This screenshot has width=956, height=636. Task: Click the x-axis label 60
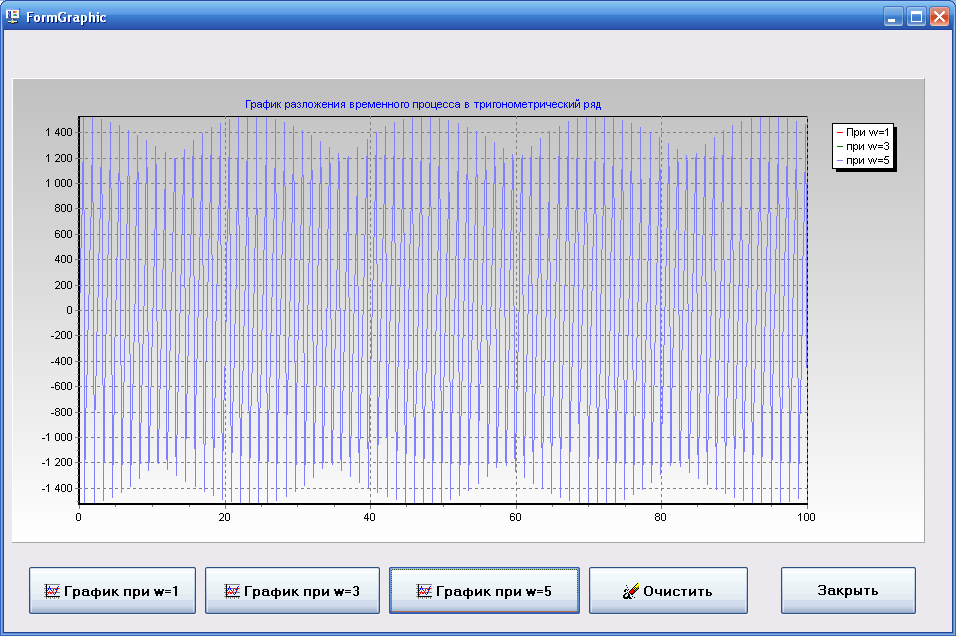click(x=515, y=517)
